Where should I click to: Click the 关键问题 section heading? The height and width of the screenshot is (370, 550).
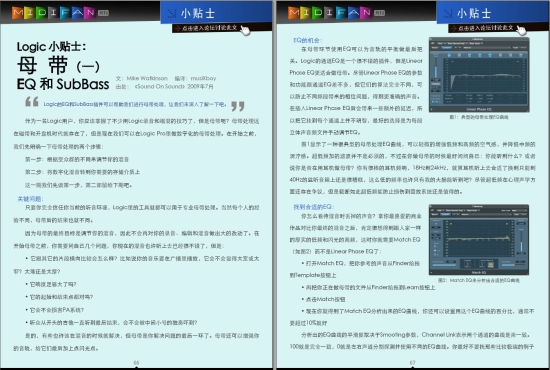tap(30, 199)
